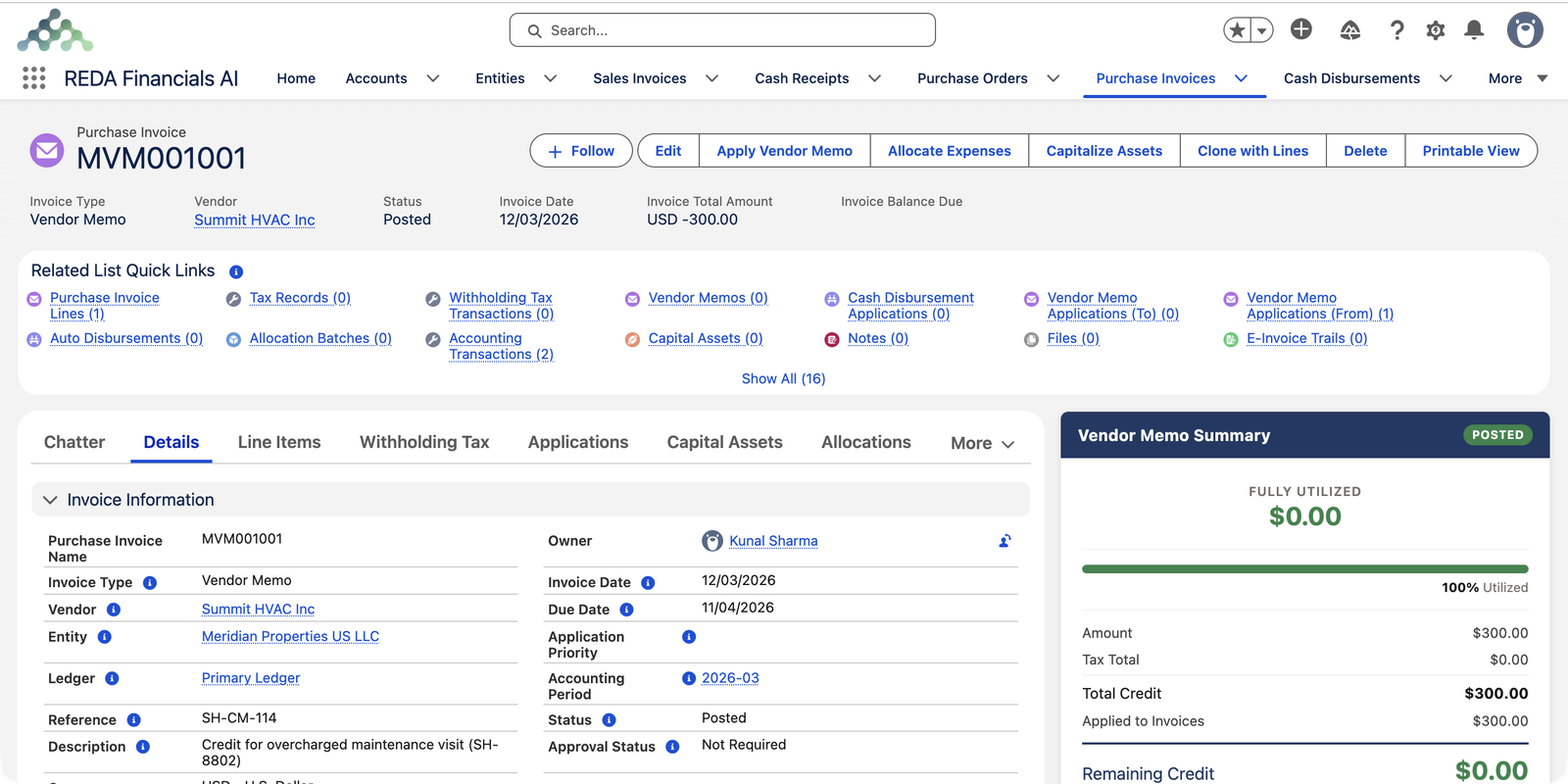Show help info for Due Date field
This screenshot has height=784, width=1568.
coord(626,610)
